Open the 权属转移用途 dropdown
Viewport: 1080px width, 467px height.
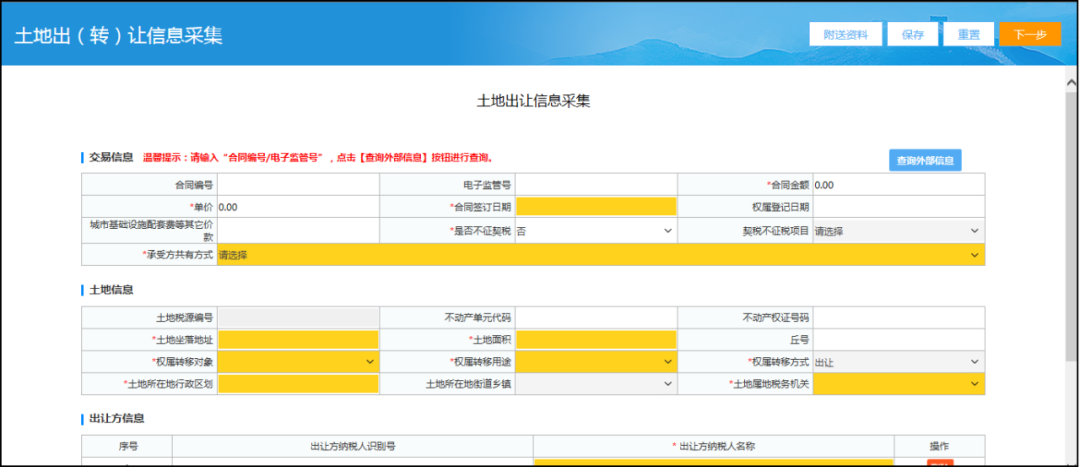pos(596,361)
